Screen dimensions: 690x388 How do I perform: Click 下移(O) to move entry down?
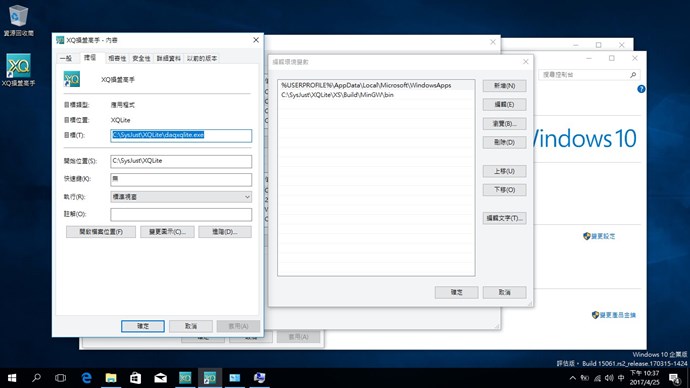(x=504, y=190)
